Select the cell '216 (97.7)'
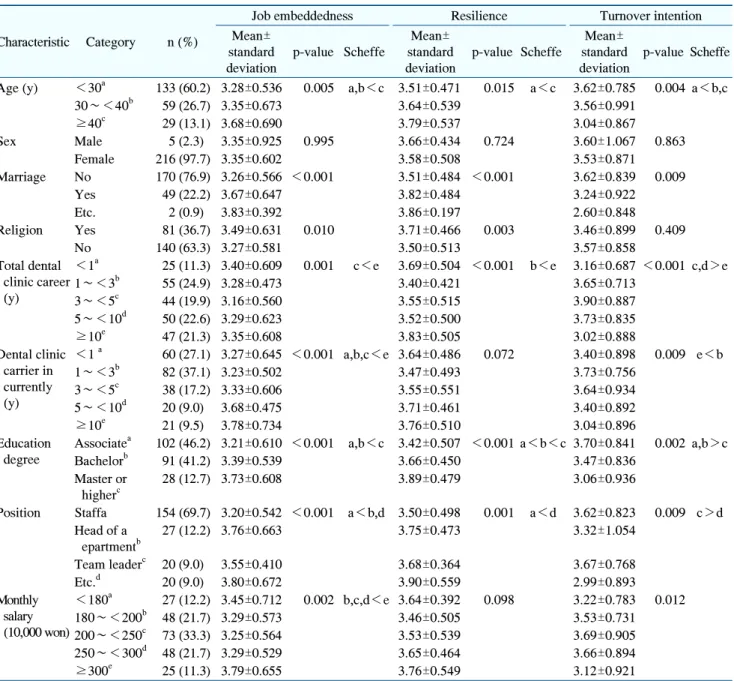The width and height of the screenshot is (734, 681). coord(183,159)
